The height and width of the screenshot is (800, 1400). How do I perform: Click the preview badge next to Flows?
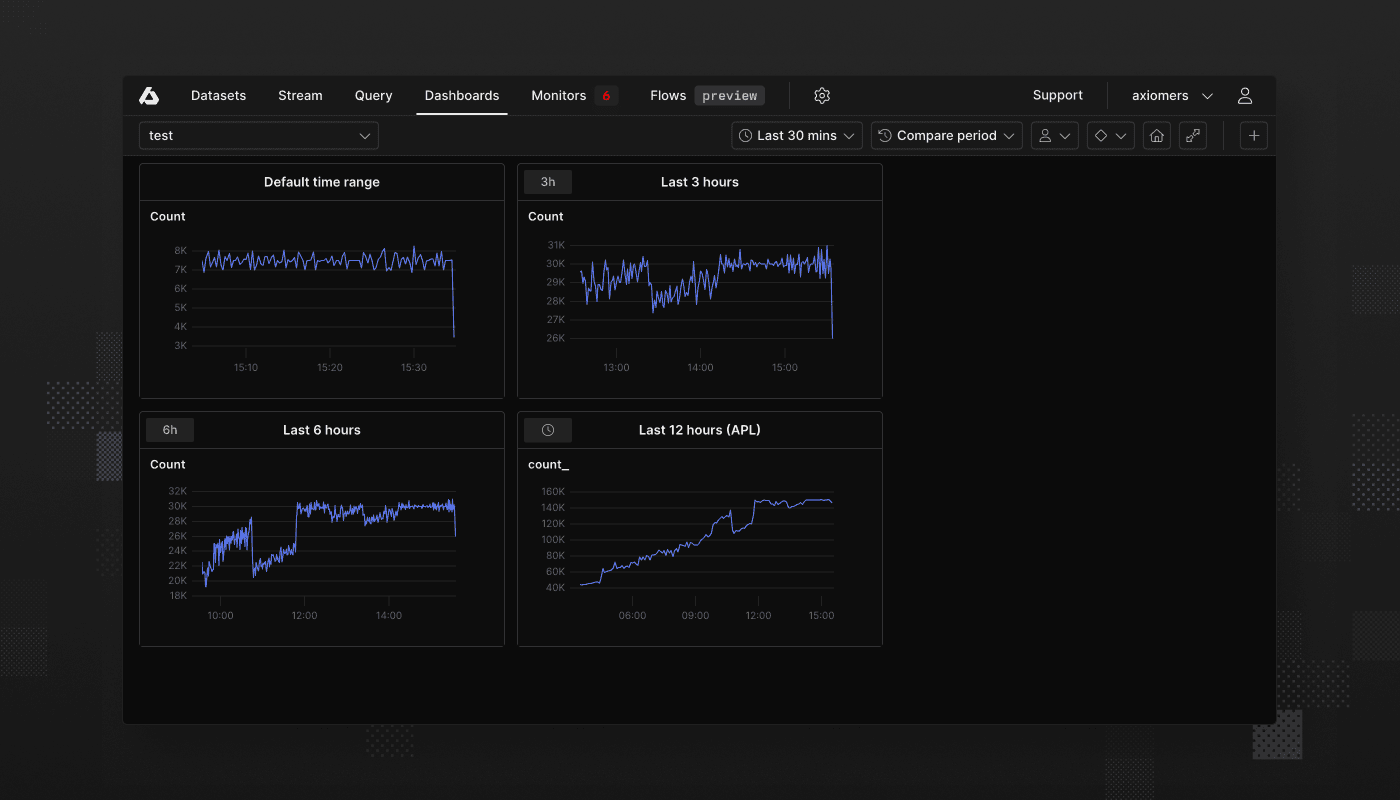pyautogui.click(x=729, y=95)
